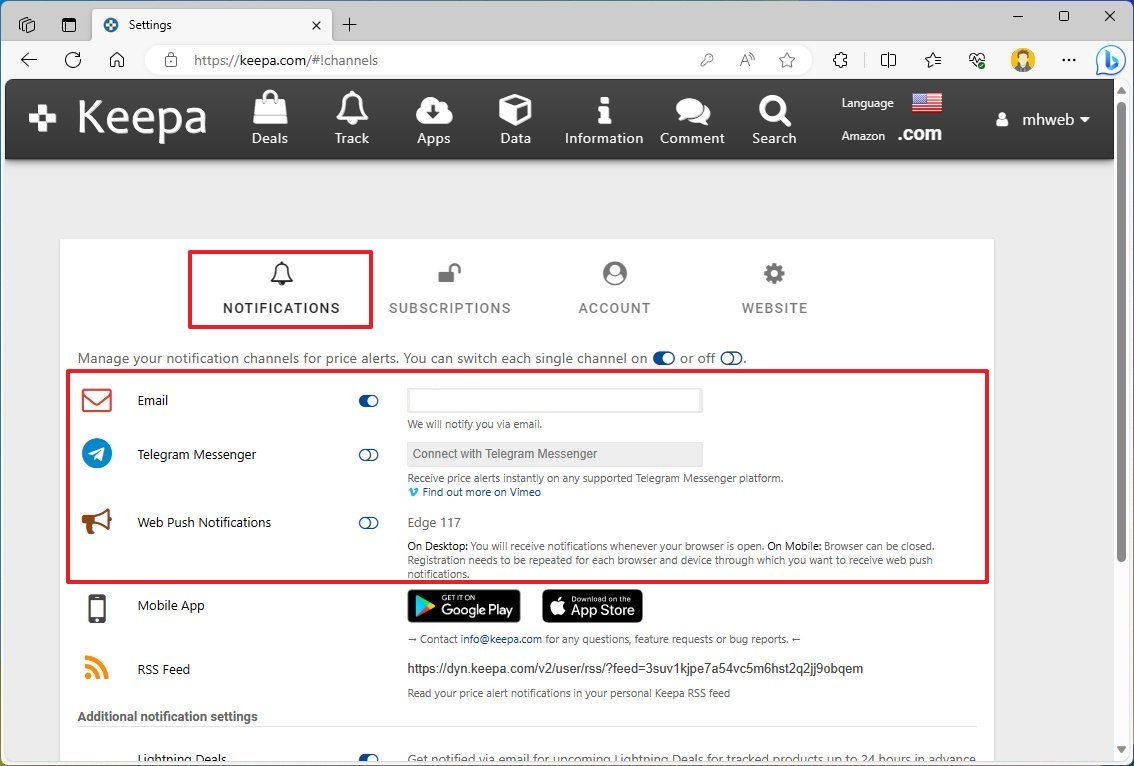Click the Telegram Messenger icon

[x=96, y=453]
